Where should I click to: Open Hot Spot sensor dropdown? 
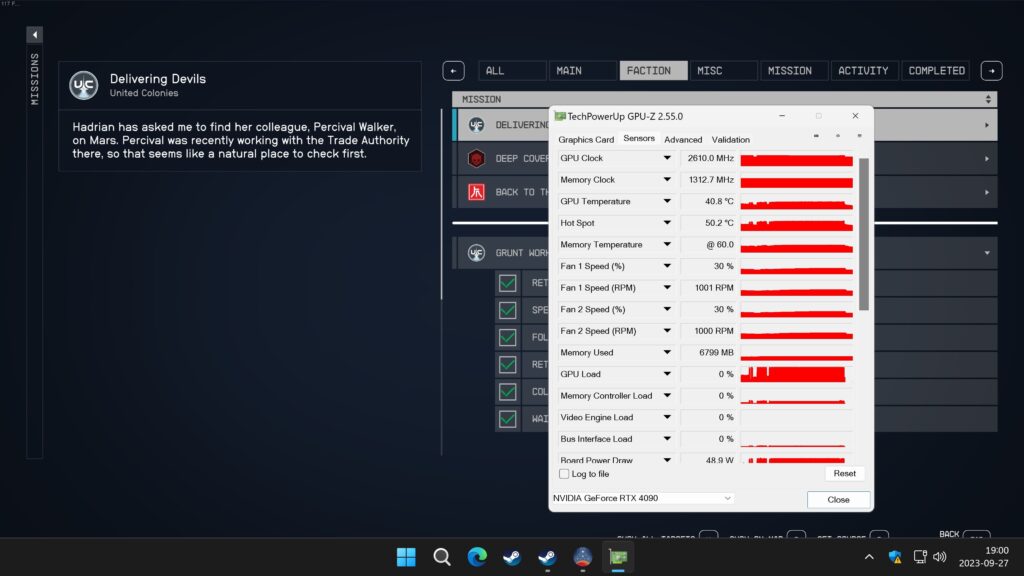(x=667, y=223)
